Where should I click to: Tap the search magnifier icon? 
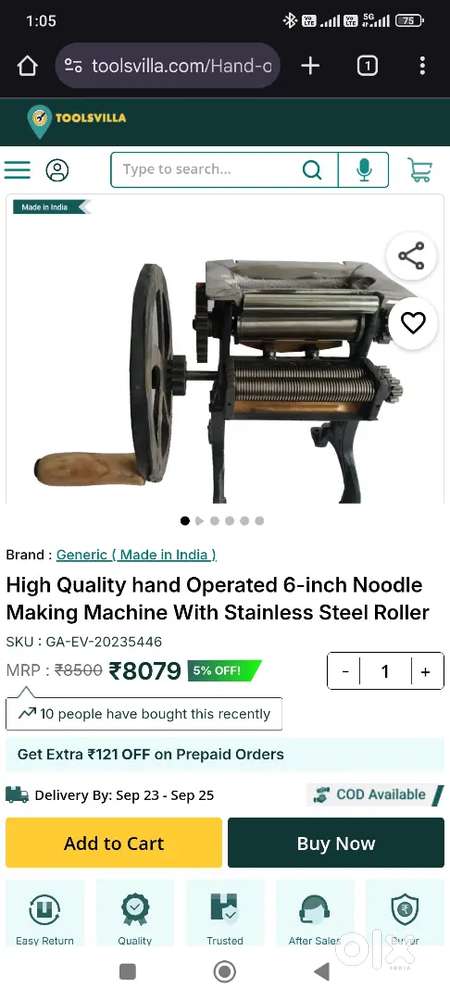click(312, 170)
